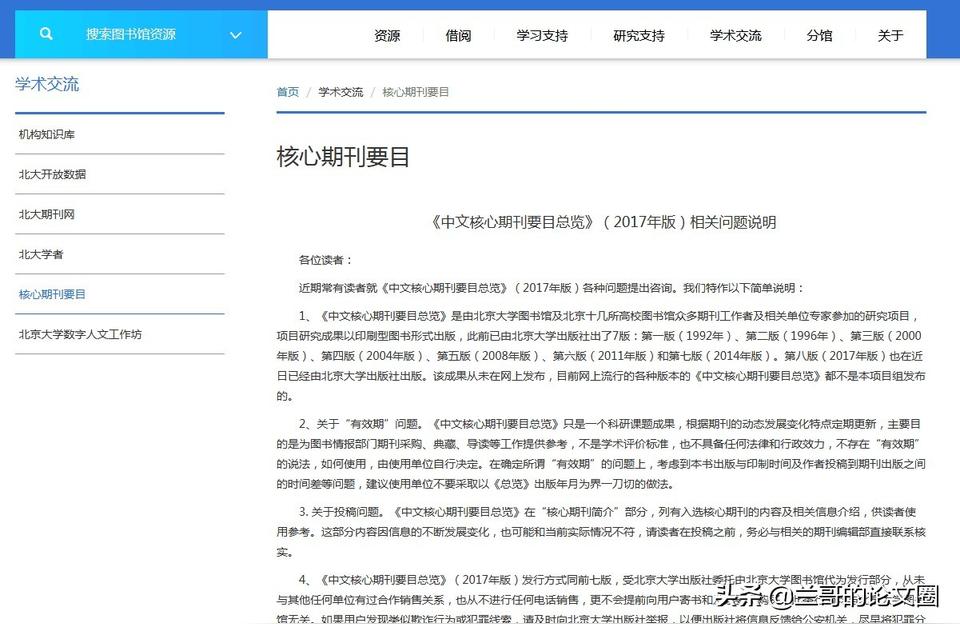Image resolution: width=960 pixels, height=624 pixels.
Task: Click the 核心期刊要目 page title
Action: coord(343,157)
